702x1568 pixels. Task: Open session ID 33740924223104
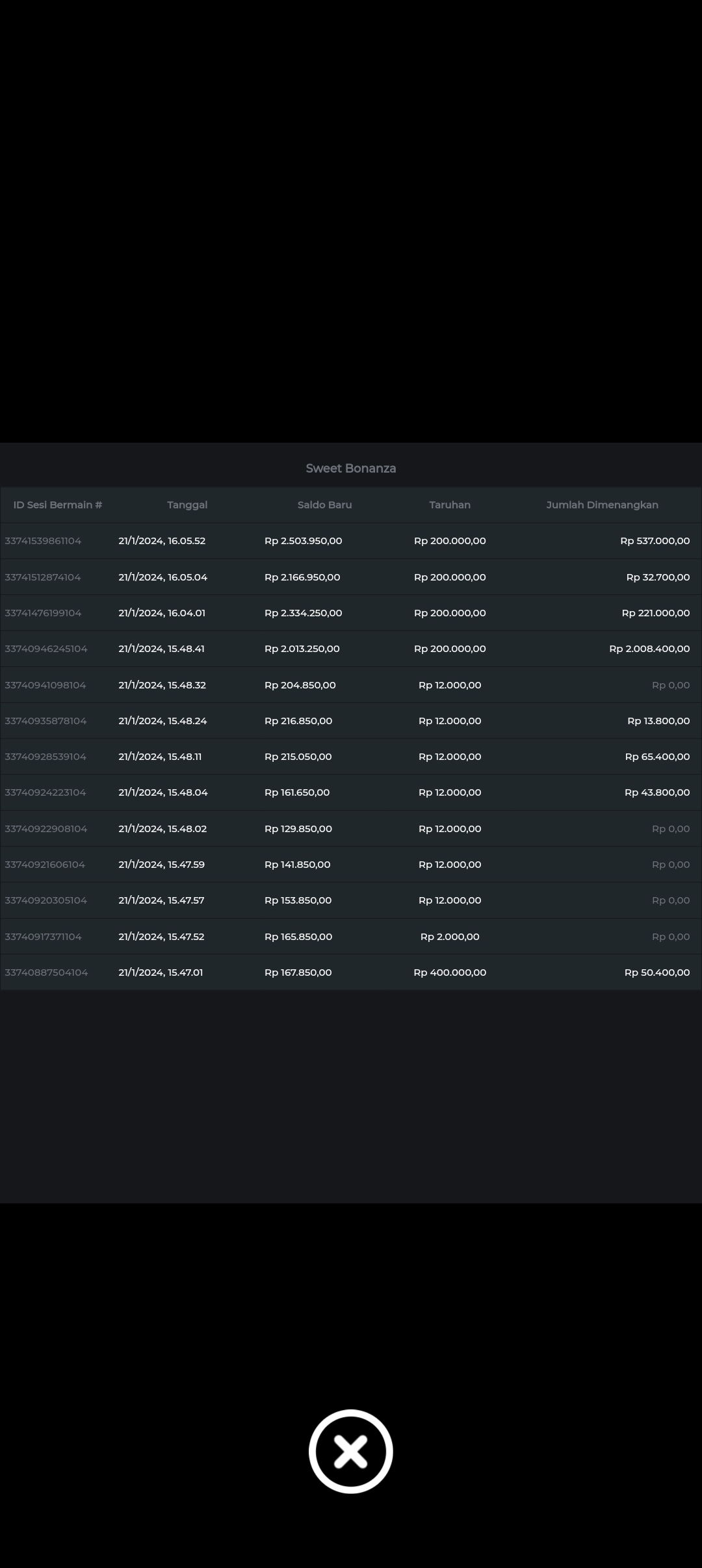pyautogui.click(x=45, y=792)
